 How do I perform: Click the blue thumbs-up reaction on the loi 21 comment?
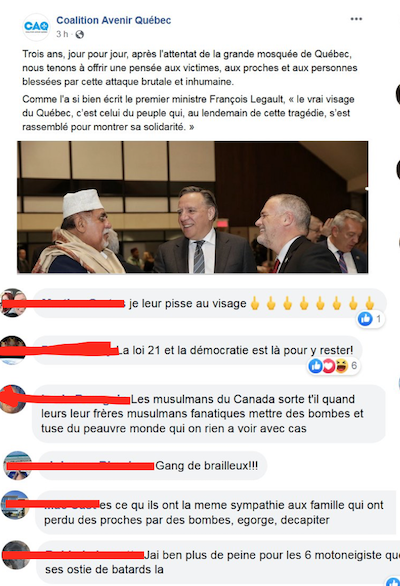click(315, 366)
